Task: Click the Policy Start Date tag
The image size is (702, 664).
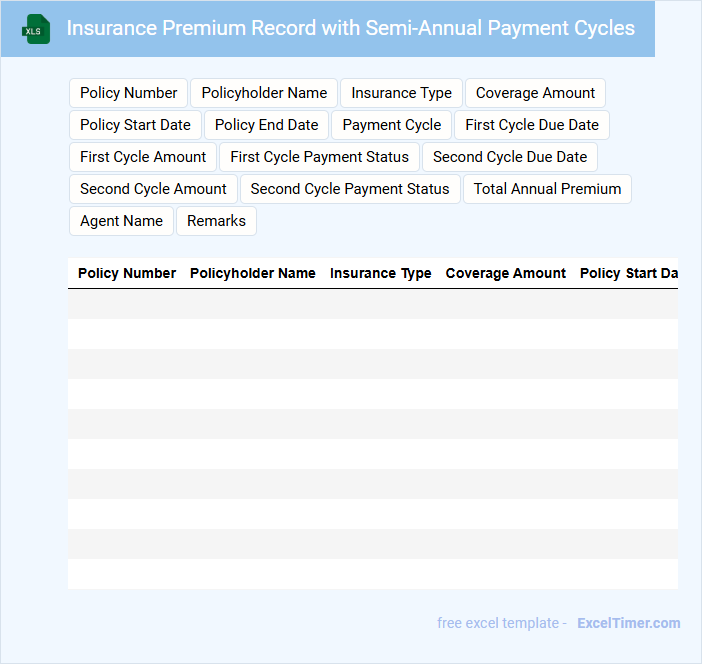Action: click(x=135, y=125)
